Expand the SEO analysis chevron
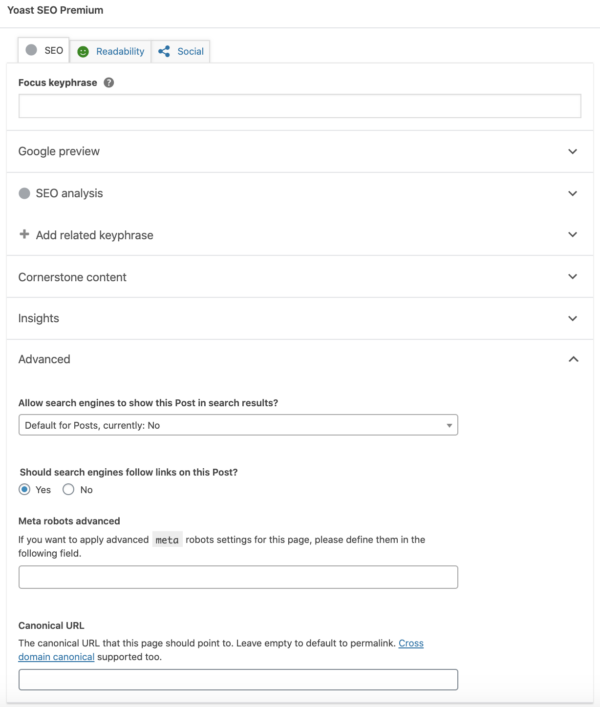The height and width of the screenshot is (707, 600). pyautogui.click(x=573, y=193)
